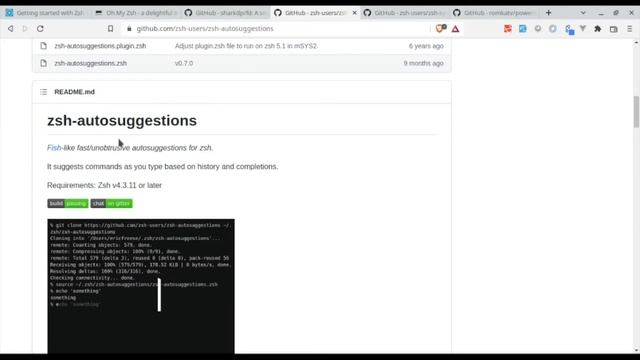Click the scrollbar up arrow
This screenshot has height=360, width=640.
pyautogui.click(x=636, y=42)
